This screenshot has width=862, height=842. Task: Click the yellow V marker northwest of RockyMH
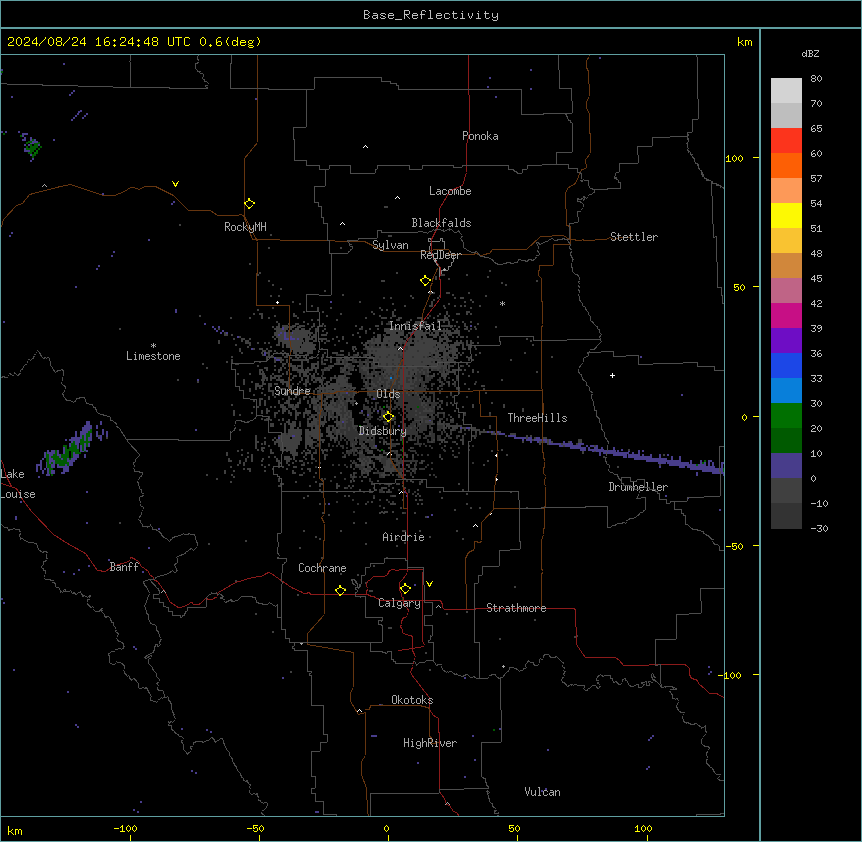(175, 184)
